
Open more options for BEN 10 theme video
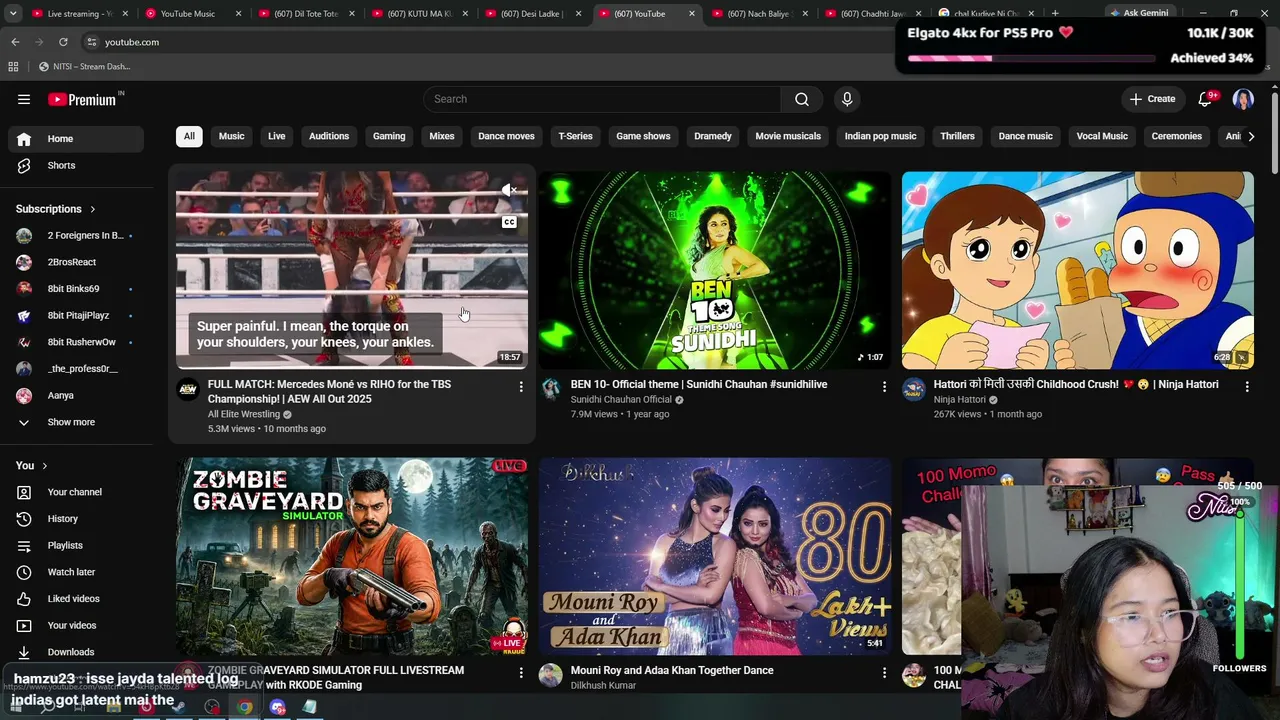(884, 386)
